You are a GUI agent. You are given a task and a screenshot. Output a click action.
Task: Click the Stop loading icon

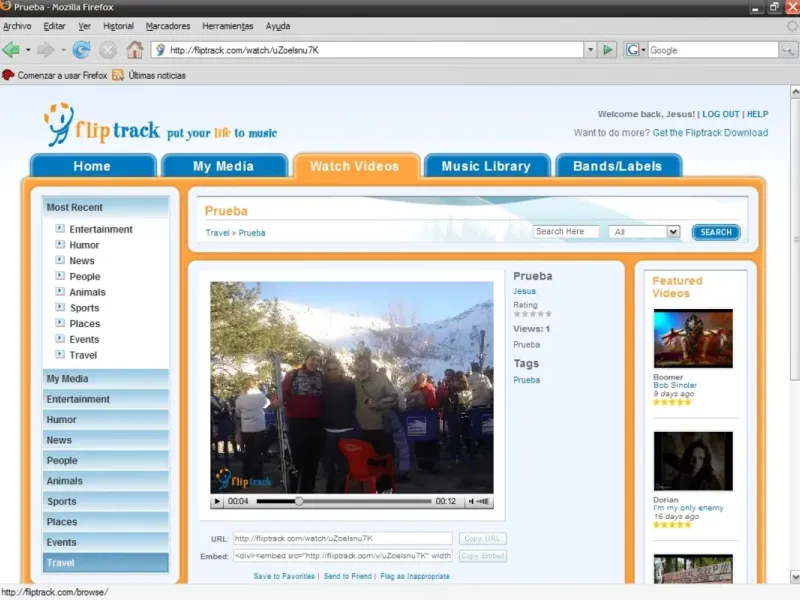pyautogui.click(x=108, y=50)
